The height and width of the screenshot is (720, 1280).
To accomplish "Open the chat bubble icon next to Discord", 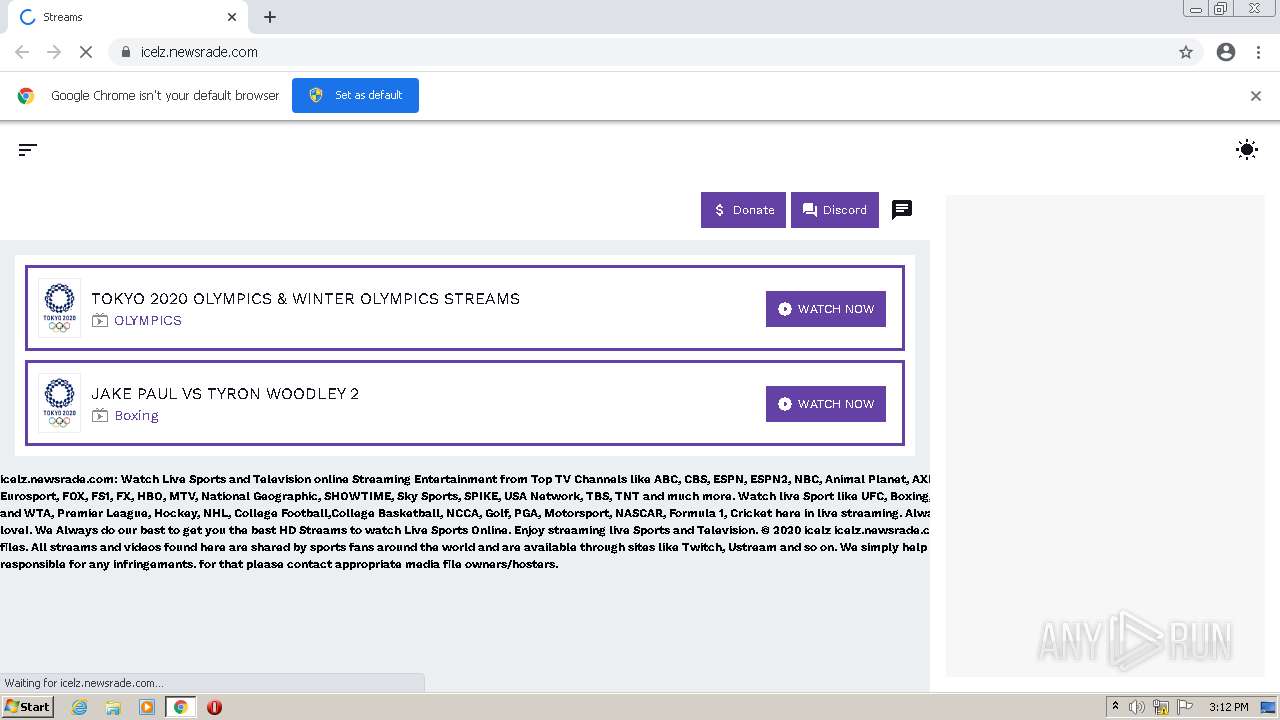I will click(902, 210).
